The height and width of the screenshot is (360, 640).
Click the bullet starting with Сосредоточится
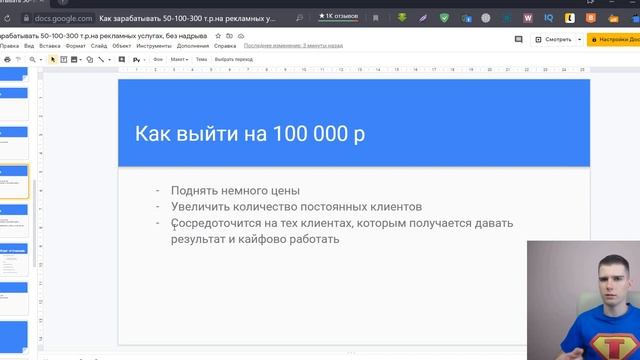[x=342, y=231]
